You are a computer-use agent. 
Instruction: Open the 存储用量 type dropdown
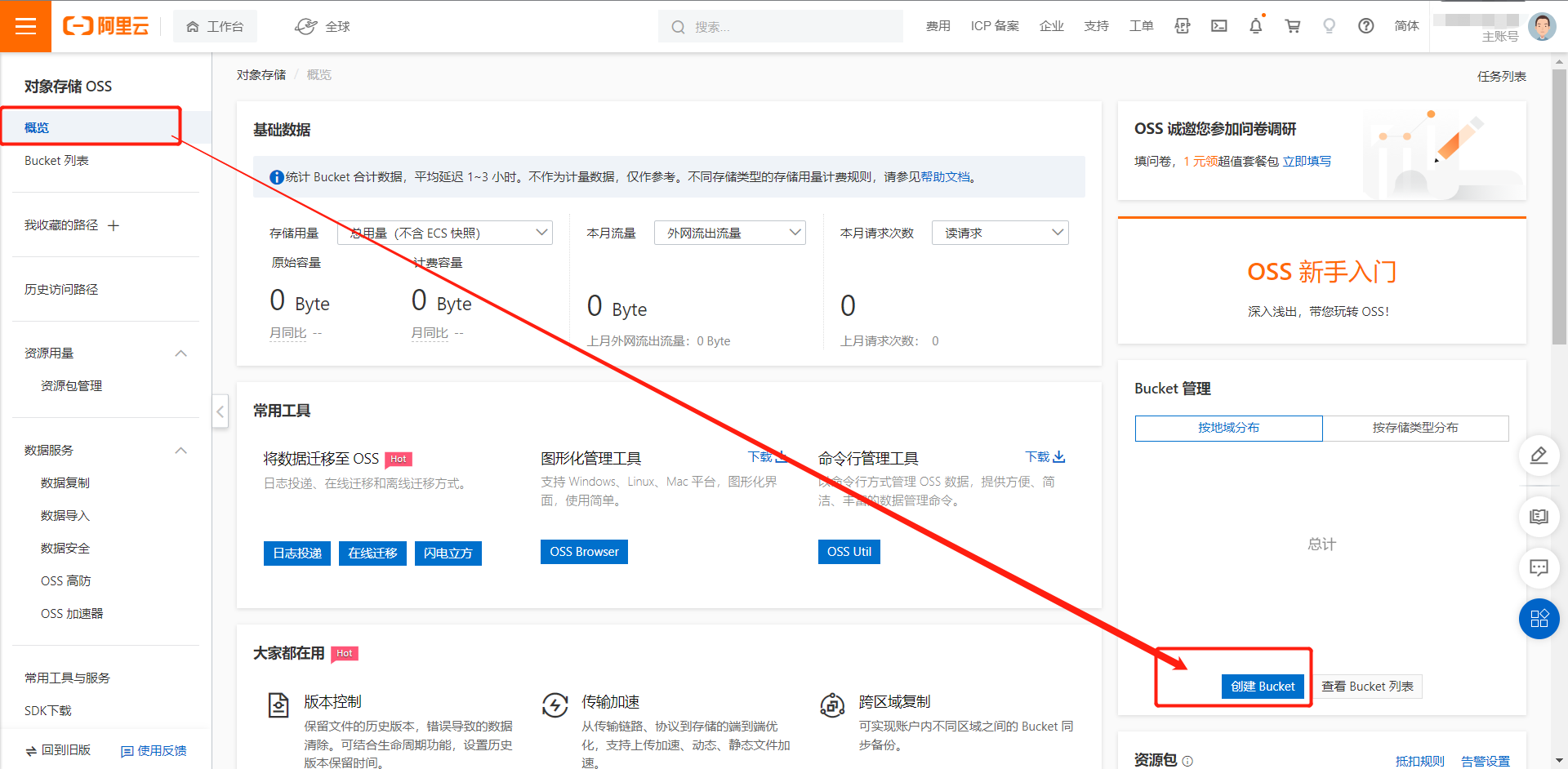click(x=445, y=233)
